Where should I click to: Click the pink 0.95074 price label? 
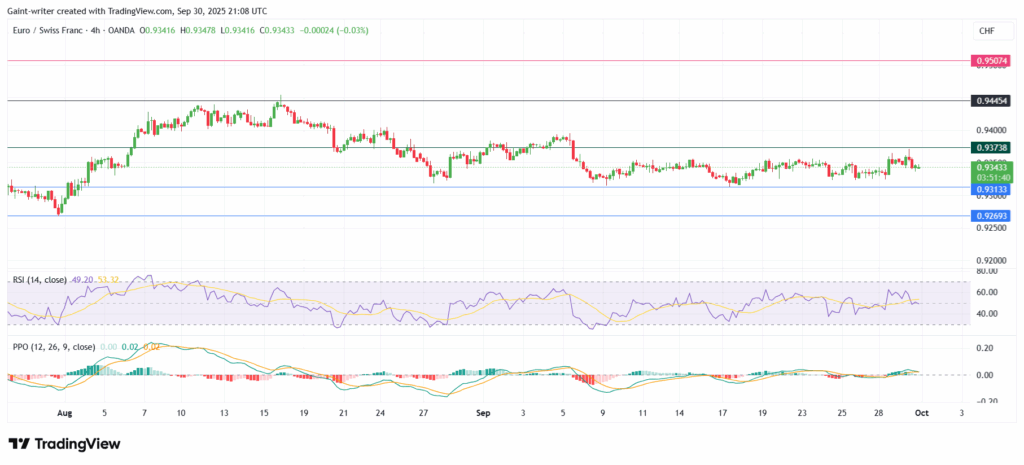(x=993, y=61)
